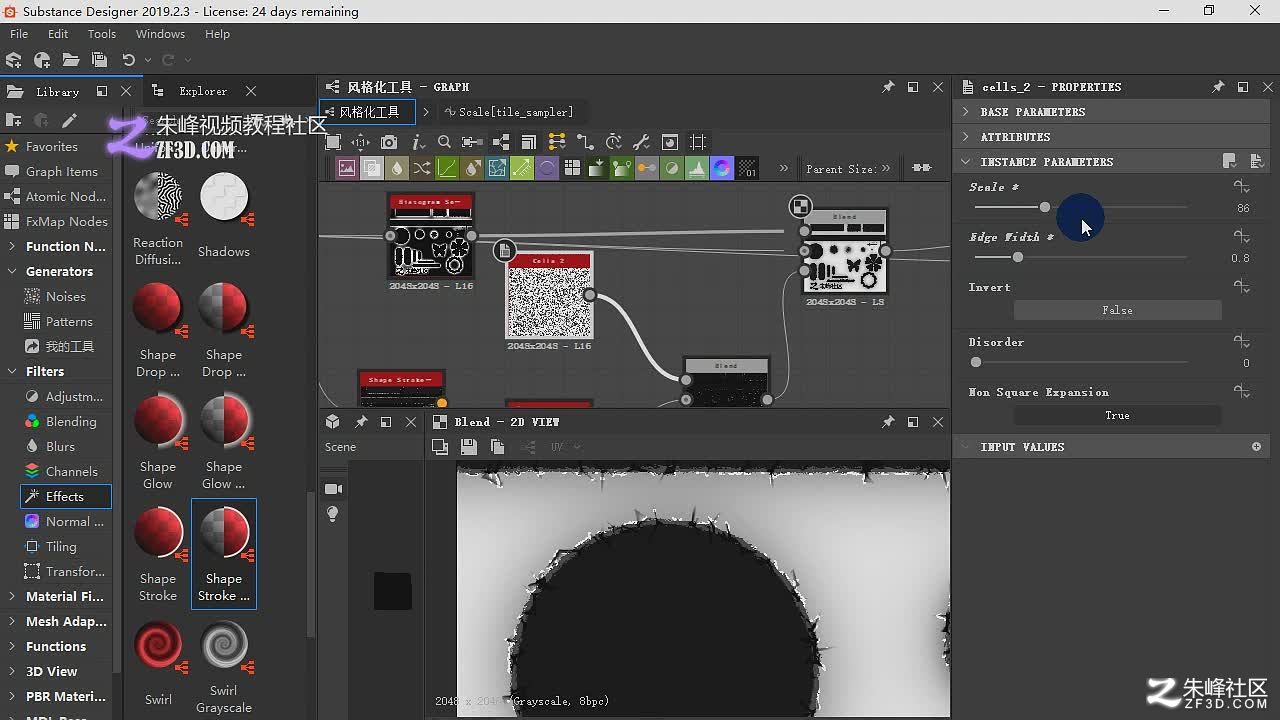Add a Uniform Color droplet node

397,169
